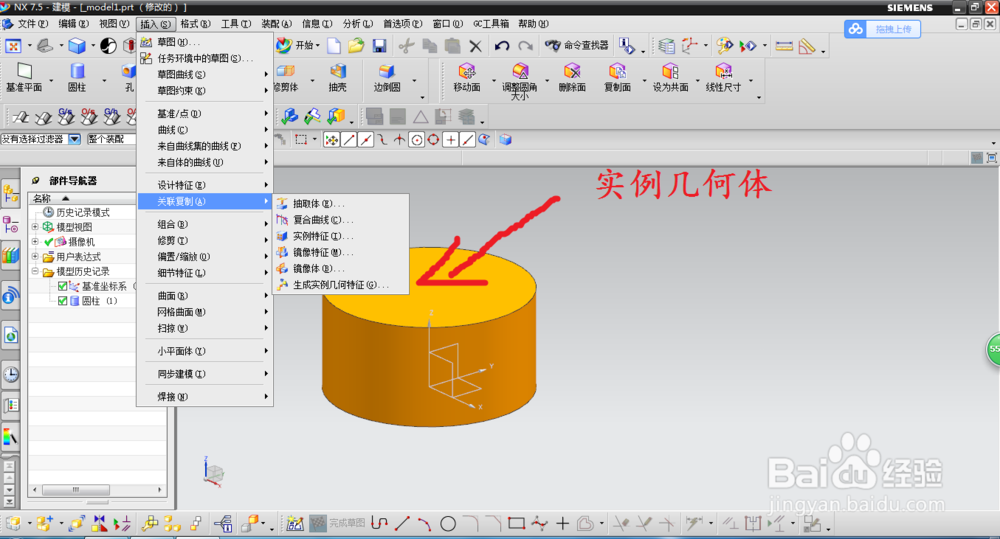Open the 分析 menu
This screenshot has width=1000, height=539.
coord(357,24)
